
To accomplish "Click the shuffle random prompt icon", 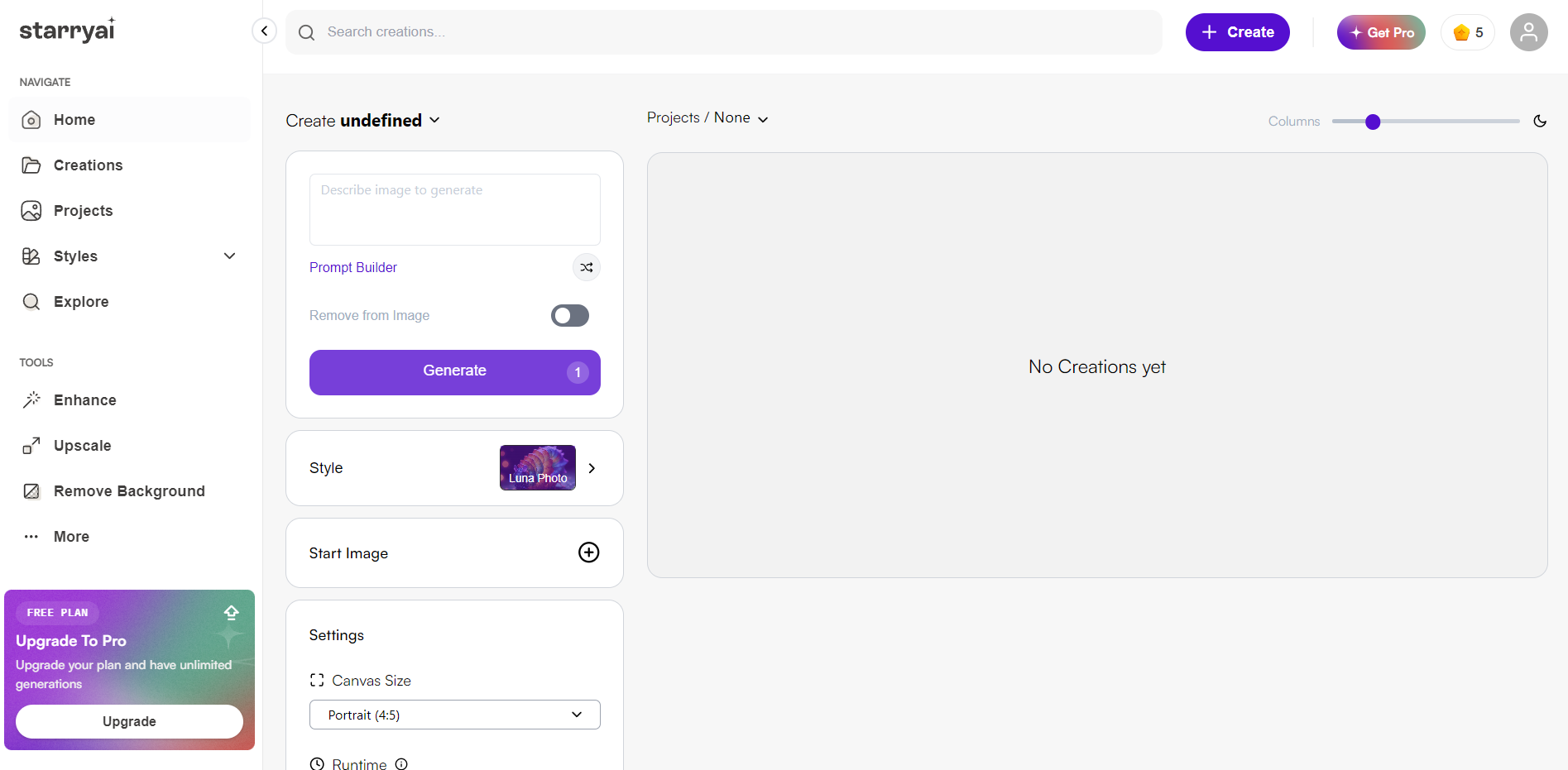I will [587, 267].
